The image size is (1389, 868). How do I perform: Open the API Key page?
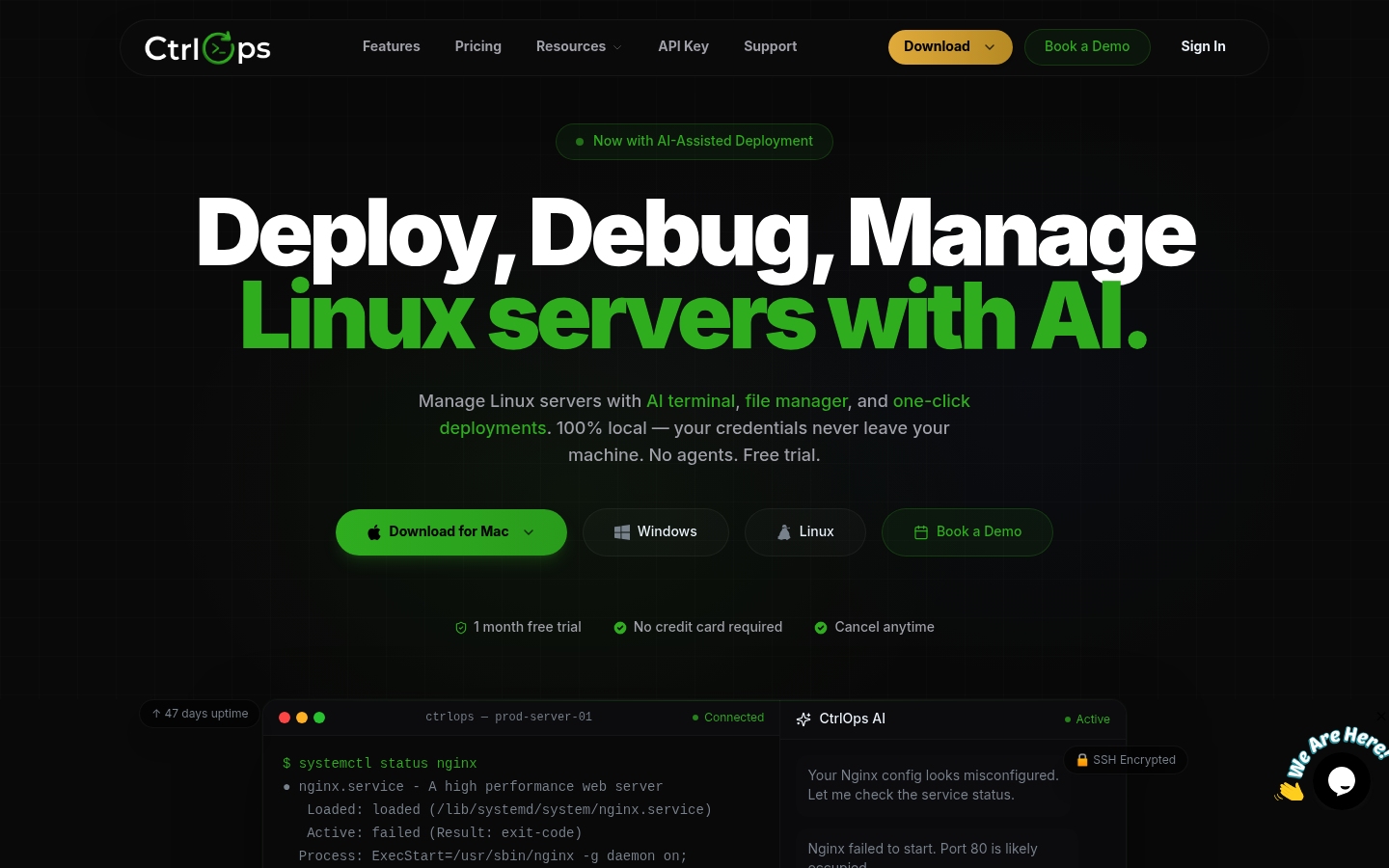(x=683, y=46)
